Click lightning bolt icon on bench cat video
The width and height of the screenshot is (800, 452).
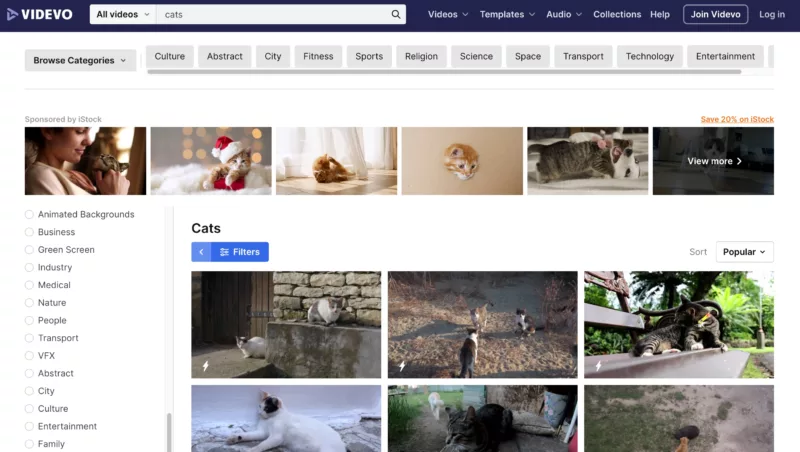(598, 366)
